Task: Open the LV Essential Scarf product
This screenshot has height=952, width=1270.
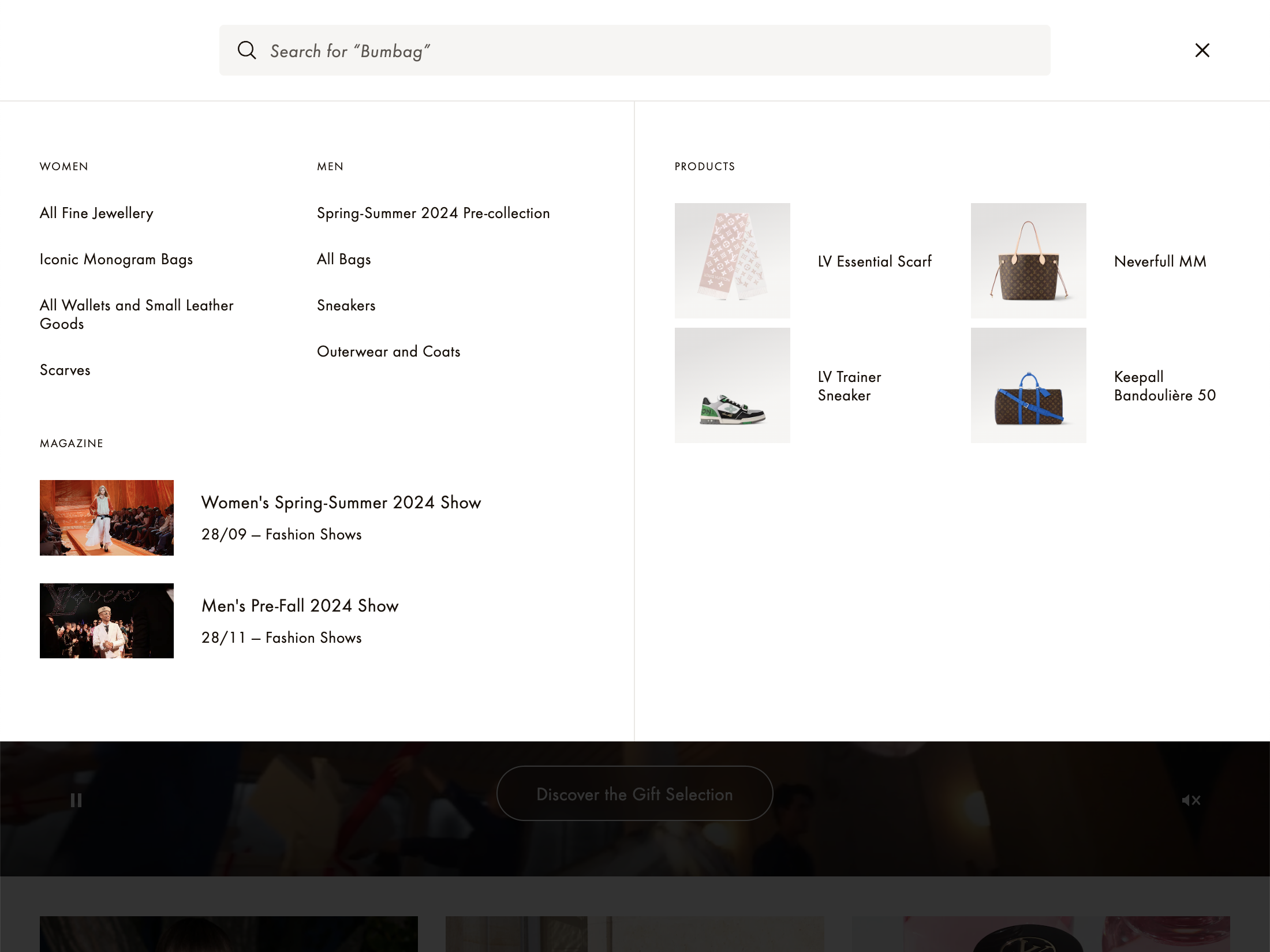Action: (x=875, y=261)
